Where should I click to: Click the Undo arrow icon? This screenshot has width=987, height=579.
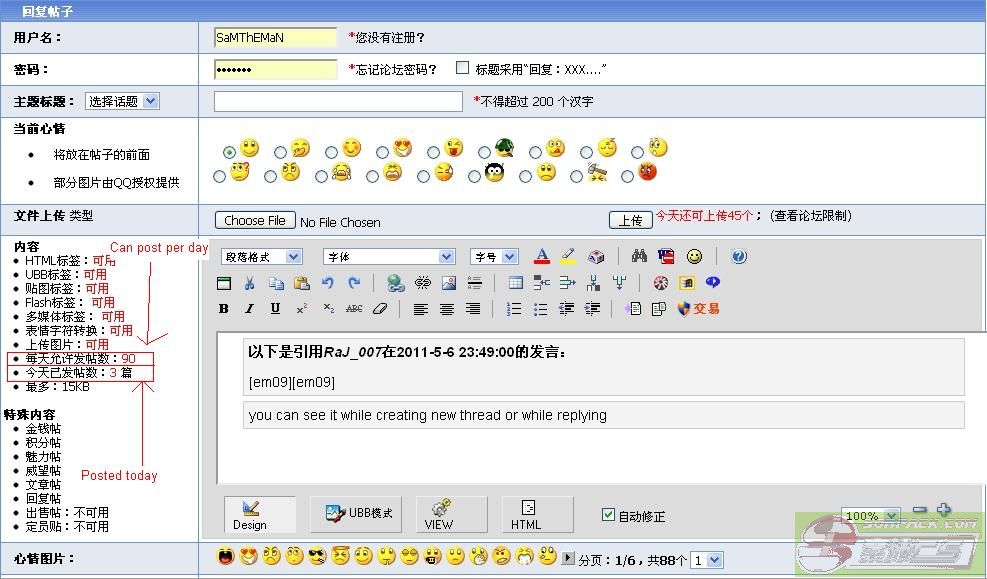(328, 283)
